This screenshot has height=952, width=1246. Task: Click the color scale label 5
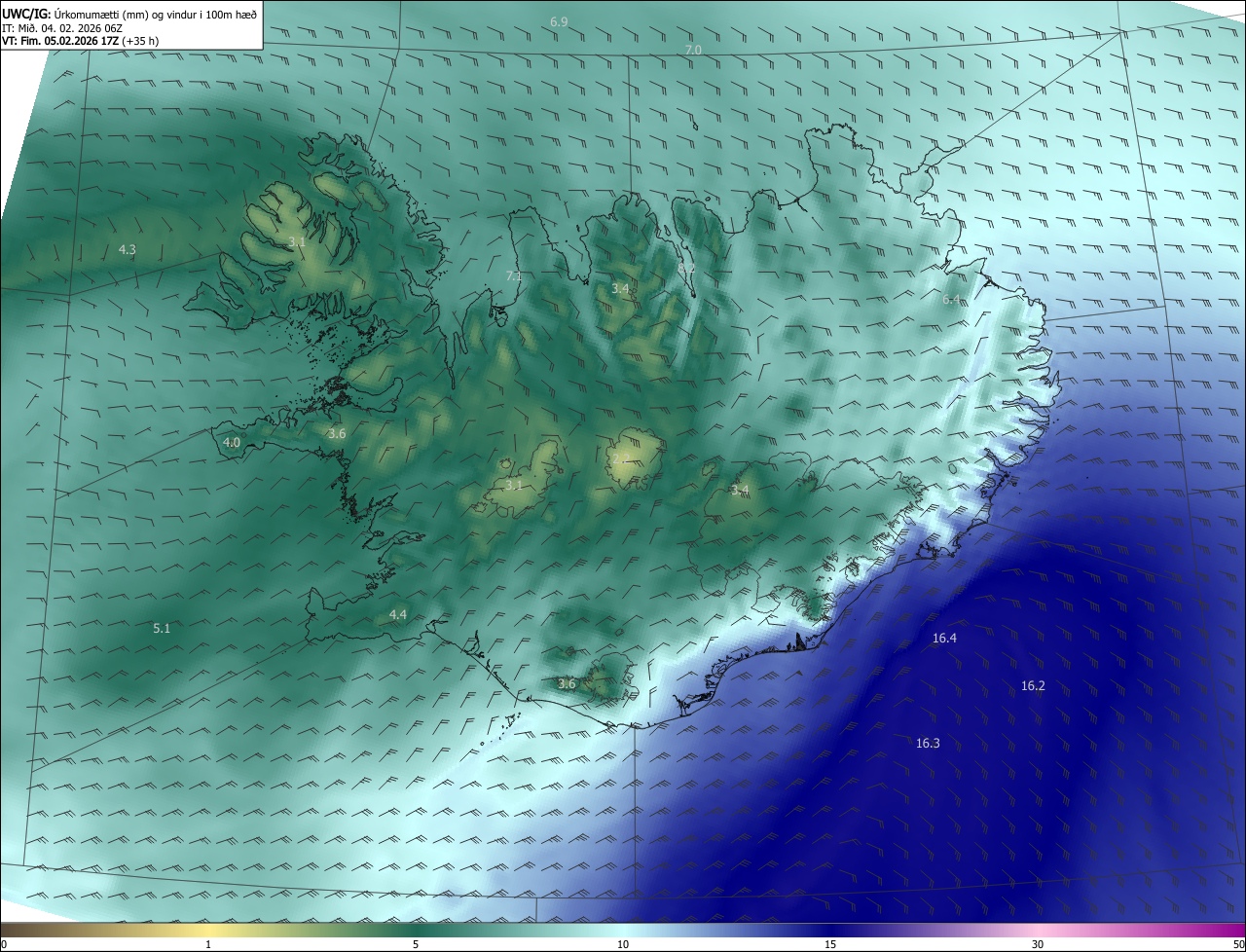[x=416, y=944]
